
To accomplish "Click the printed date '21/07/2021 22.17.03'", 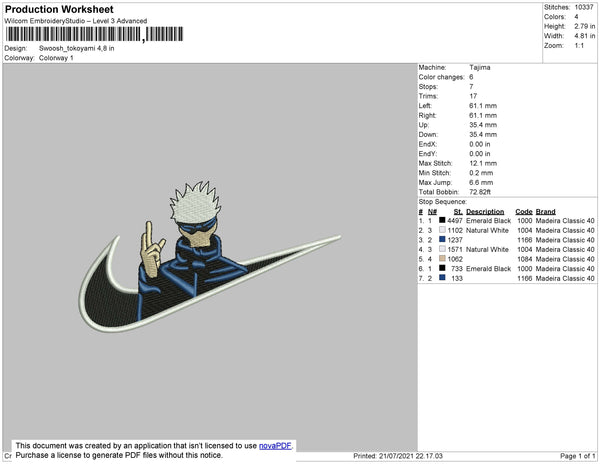I will pos(411,456).
